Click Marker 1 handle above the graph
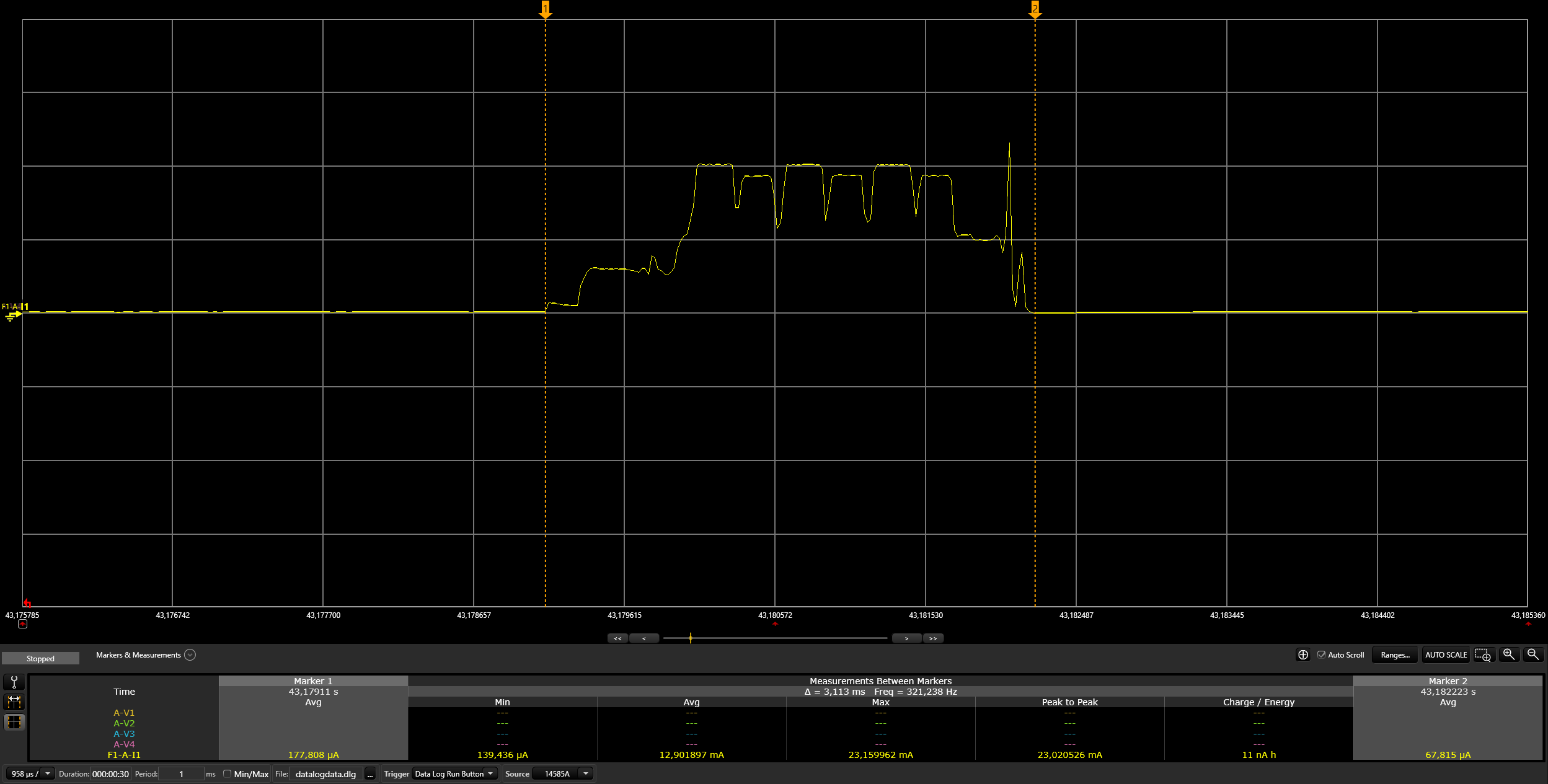This screenshot has height=784, width=1548. pos(546,9)
